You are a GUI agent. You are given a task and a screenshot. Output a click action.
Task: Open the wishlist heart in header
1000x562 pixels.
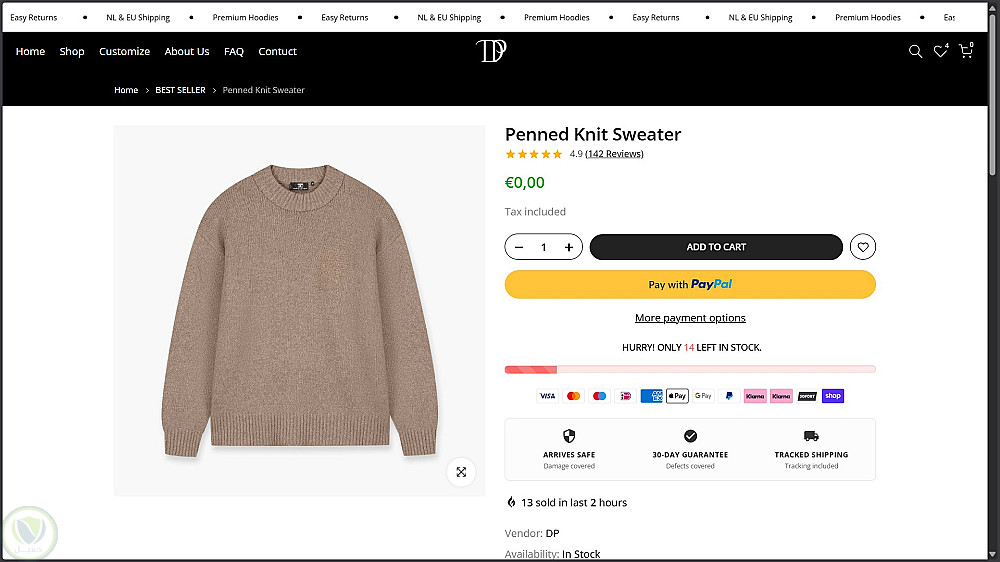point(940,52)
